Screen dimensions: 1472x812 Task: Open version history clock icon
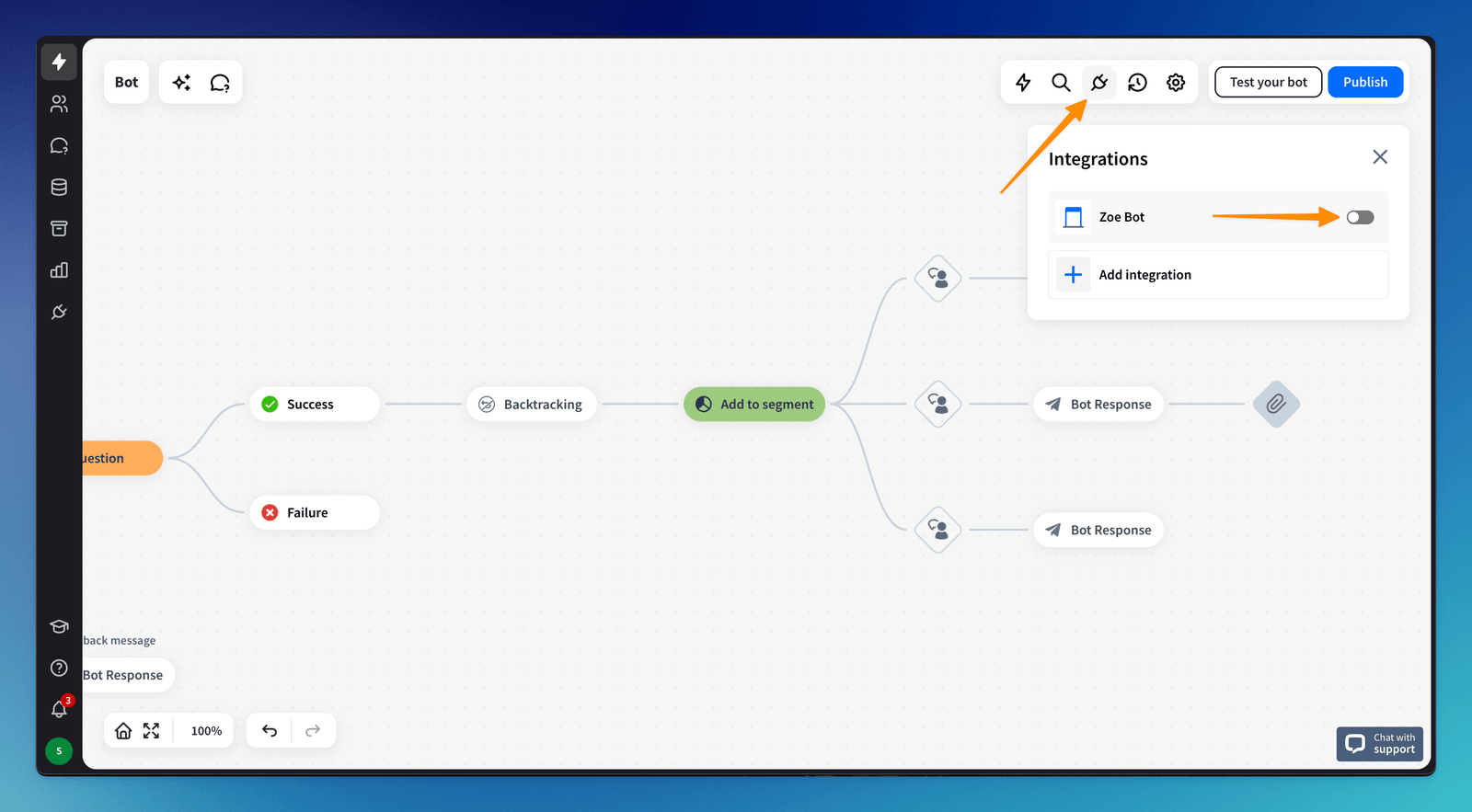1138,83
